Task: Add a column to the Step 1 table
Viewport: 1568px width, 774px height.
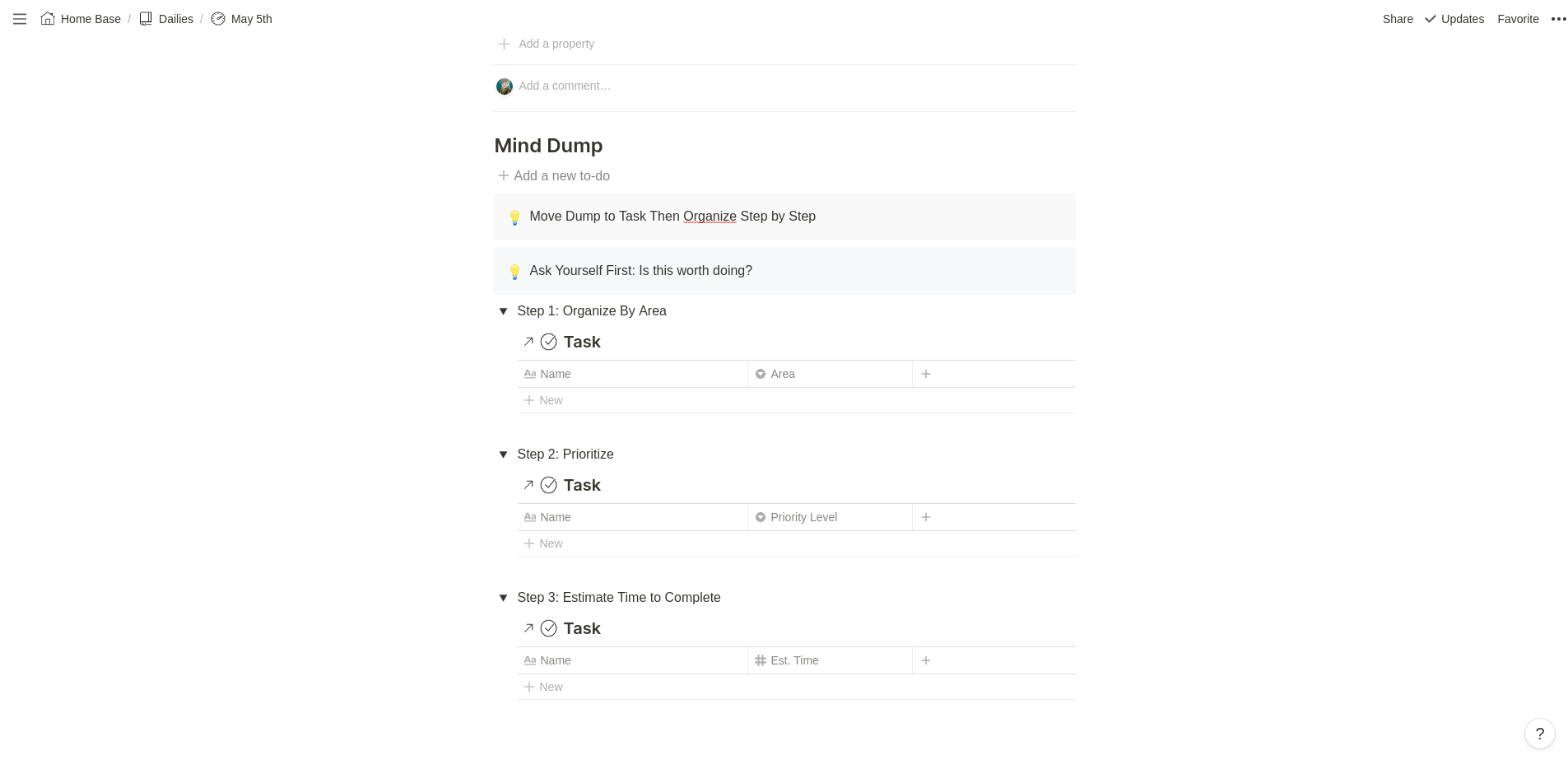Action: [926, 374]
